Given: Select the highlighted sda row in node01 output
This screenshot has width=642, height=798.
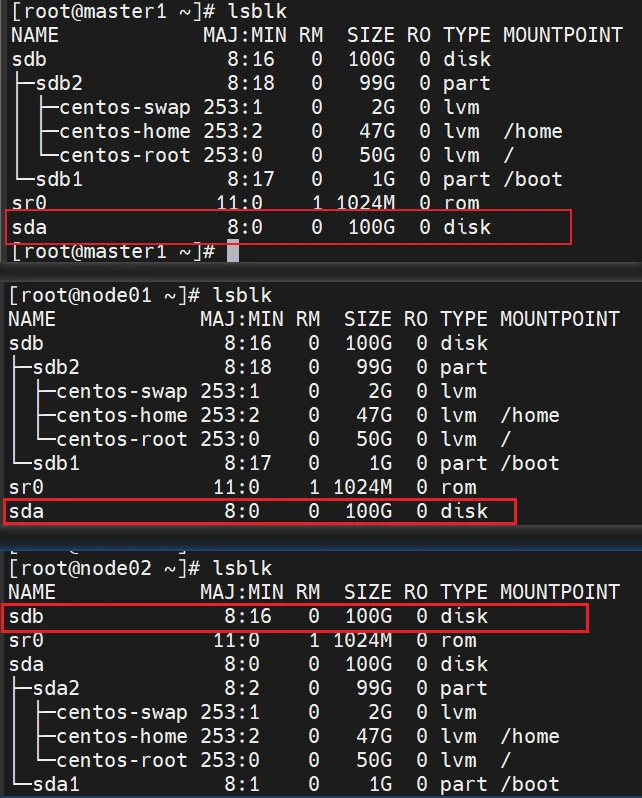Looking at the screenshot, I should 262,511.
